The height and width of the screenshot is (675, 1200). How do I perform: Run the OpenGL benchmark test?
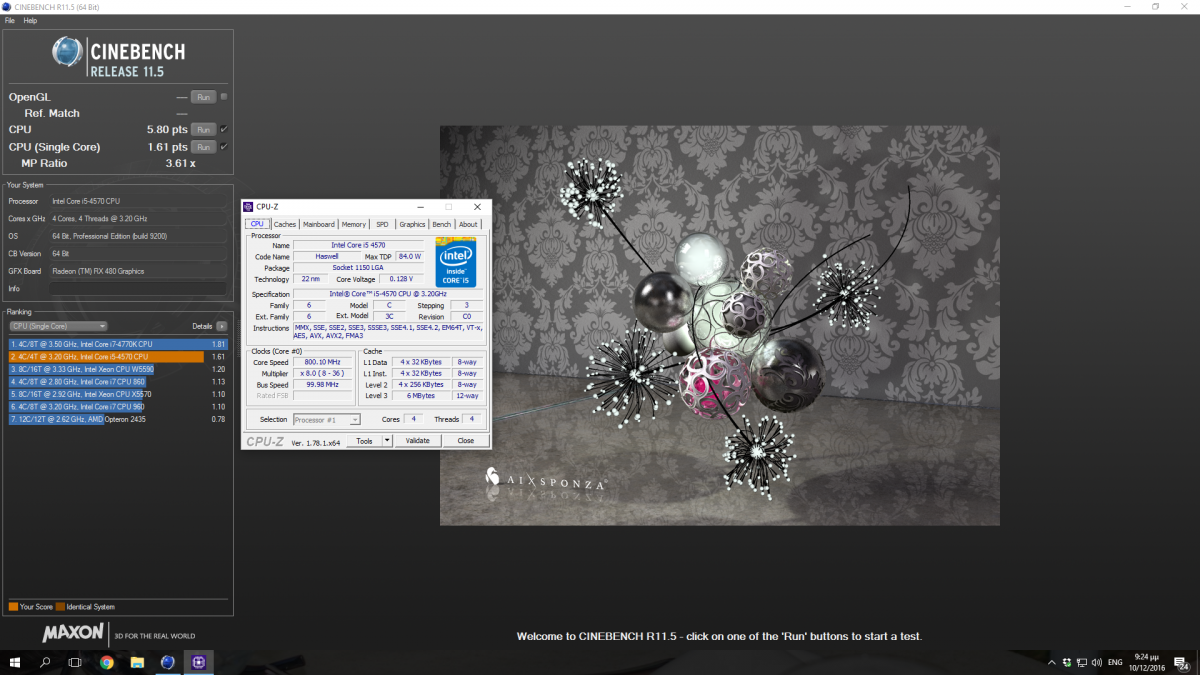pyautogui.click(x=203, y=97)
